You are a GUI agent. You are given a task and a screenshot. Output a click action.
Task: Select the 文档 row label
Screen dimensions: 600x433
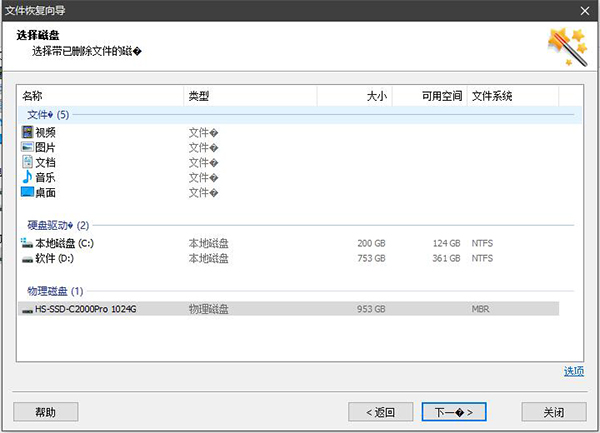click(x=46, y=162)
